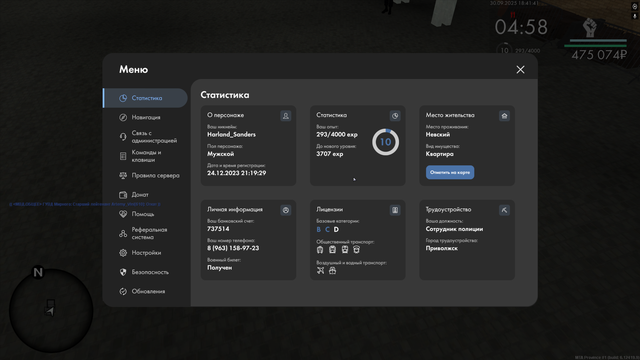The height and width of the screenshot is (360, 640).
Task: Click the Отметить на карте button
Action: click(x=450, y=172)
